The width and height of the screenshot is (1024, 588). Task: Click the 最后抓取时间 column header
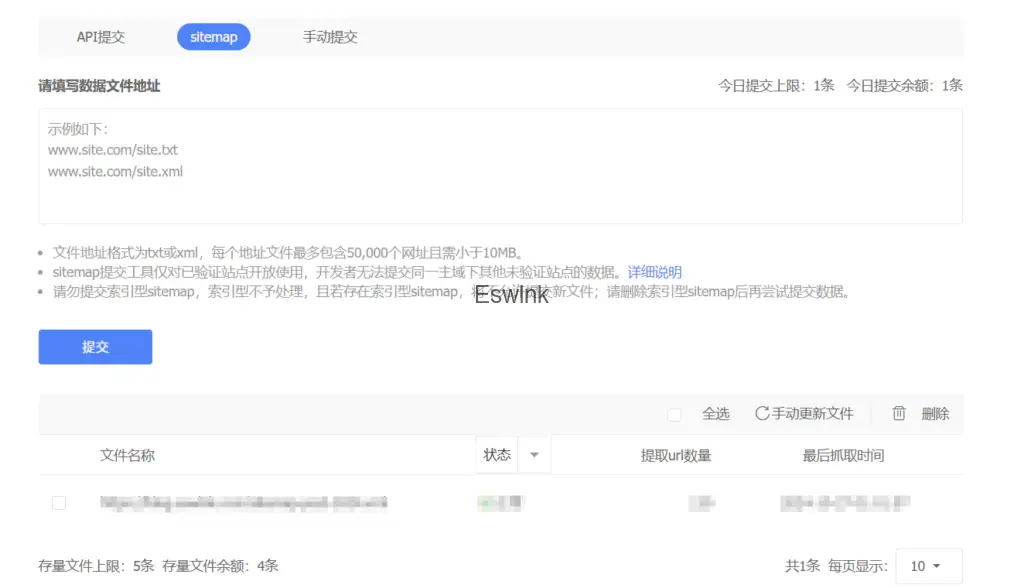[x=843, y=455]
